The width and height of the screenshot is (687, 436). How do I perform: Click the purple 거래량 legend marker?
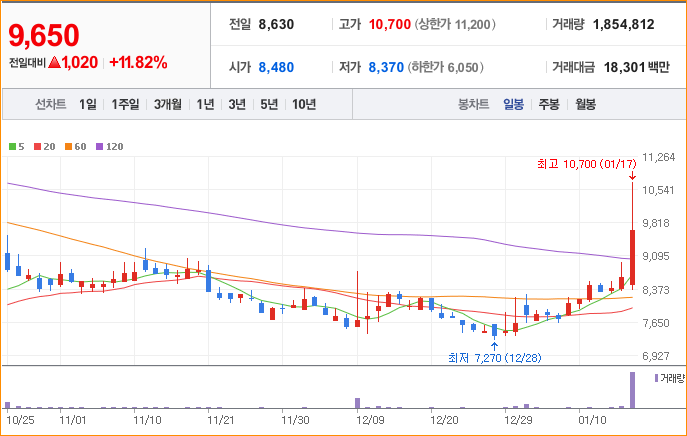click(656, 378)
